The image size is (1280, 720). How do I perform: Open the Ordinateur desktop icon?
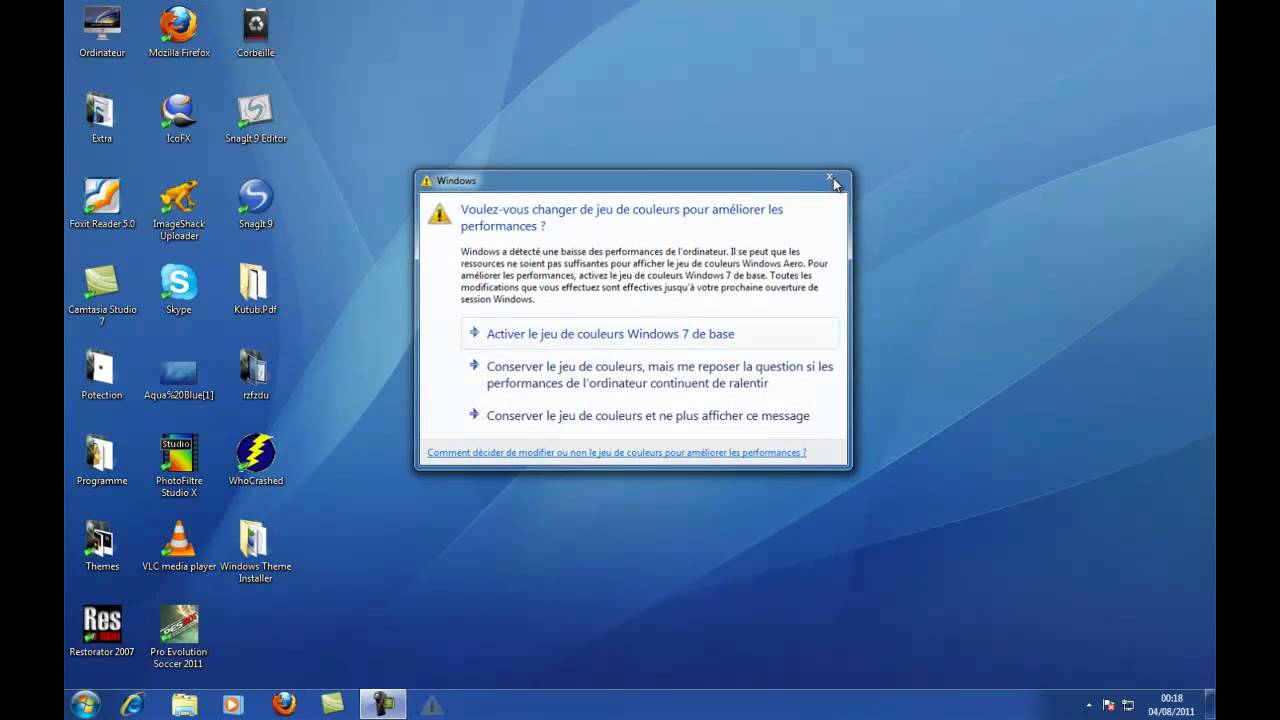[102, 32]
